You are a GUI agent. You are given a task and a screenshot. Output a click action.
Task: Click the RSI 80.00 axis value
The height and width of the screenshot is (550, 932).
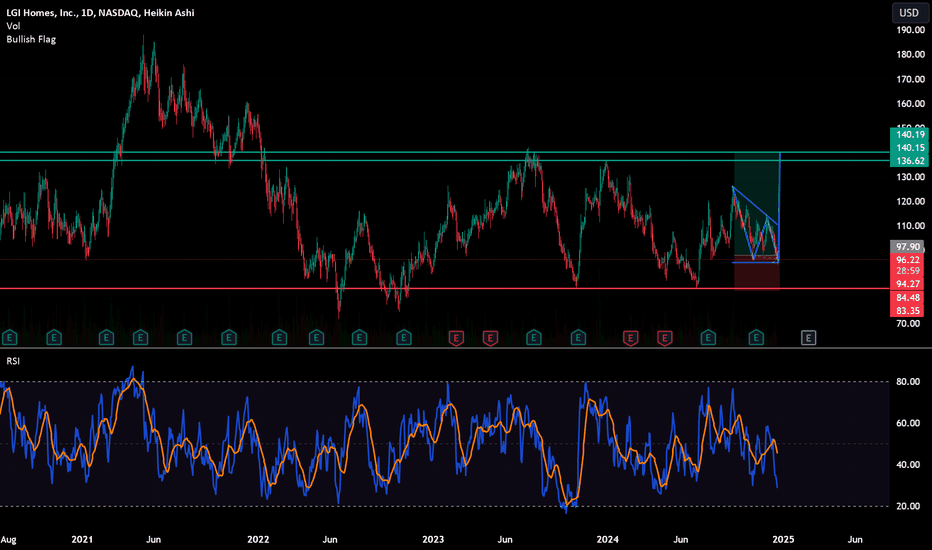pyautogui.click(x=908, y=382)
